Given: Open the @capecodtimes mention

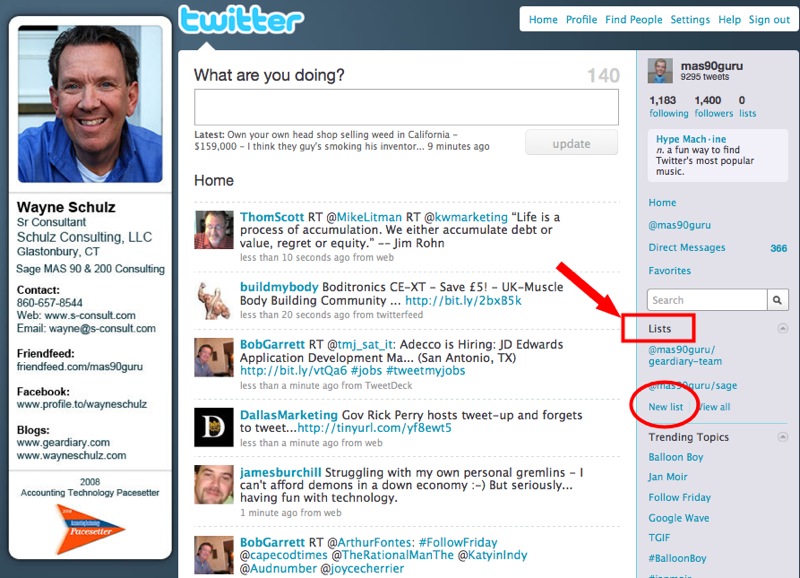Looking at the screenshot, I should (x=284, y=555).
